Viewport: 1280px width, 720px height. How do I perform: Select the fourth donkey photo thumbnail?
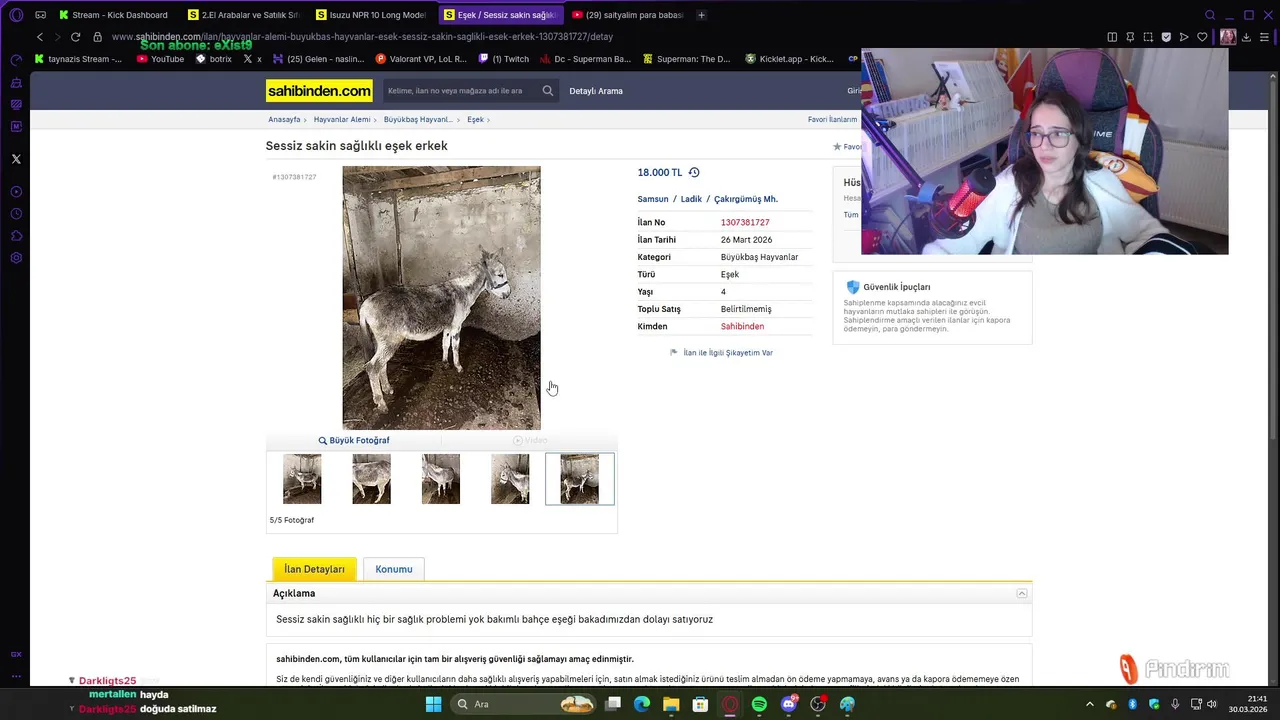(x=510, y=479)
